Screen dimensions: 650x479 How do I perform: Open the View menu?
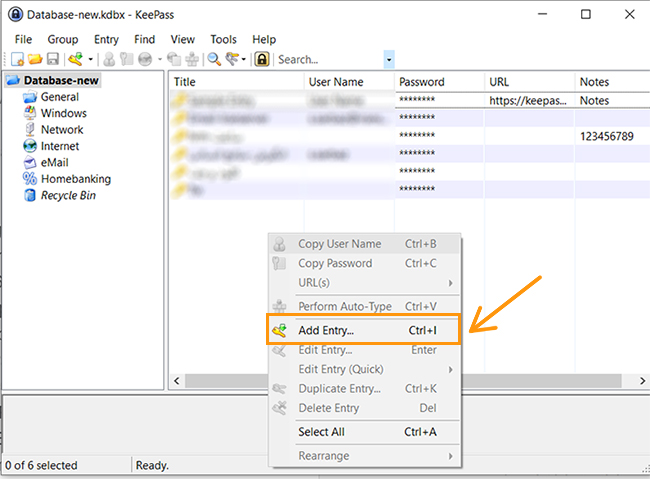point(182,39)
